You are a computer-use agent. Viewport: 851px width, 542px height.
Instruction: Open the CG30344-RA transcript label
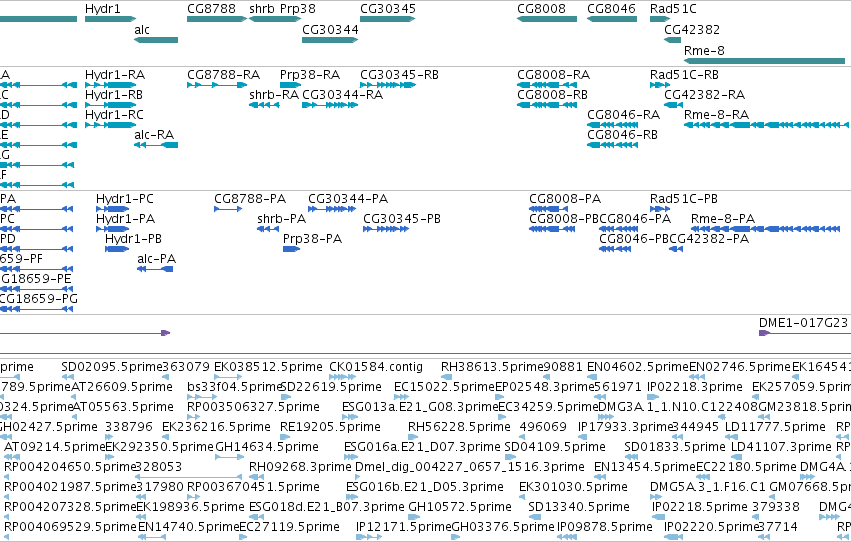coord(342,94)
